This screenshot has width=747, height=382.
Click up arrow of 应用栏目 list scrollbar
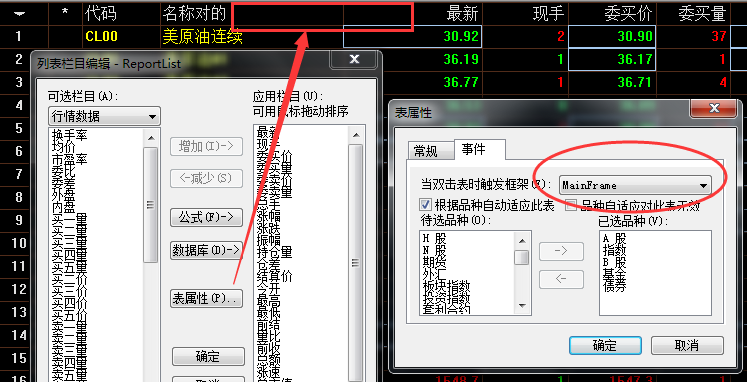point(356,135)
